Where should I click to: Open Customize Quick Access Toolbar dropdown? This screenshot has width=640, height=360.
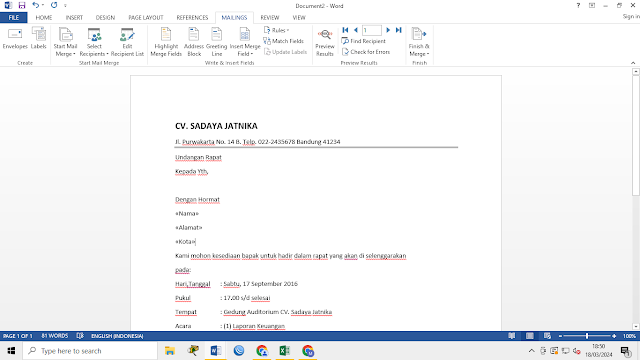click(65, 6)
